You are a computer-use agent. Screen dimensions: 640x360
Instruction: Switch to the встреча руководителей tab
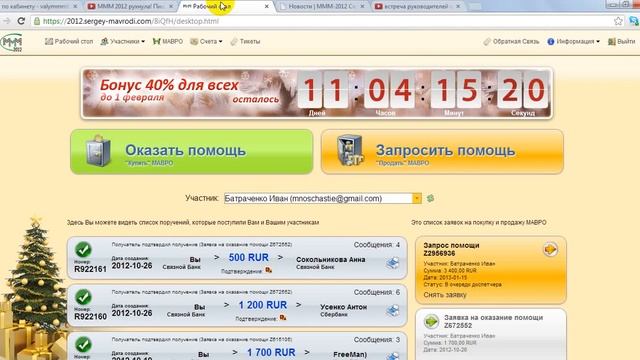click(x=416, y=6)
